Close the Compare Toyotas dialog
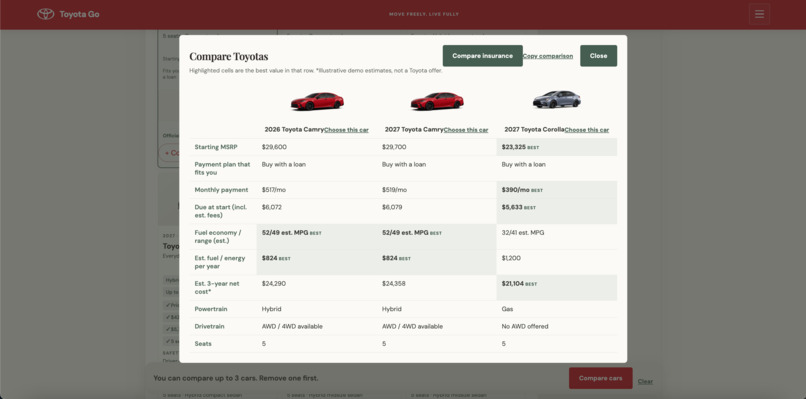The image size is (806, 399). tap(598, 56)
